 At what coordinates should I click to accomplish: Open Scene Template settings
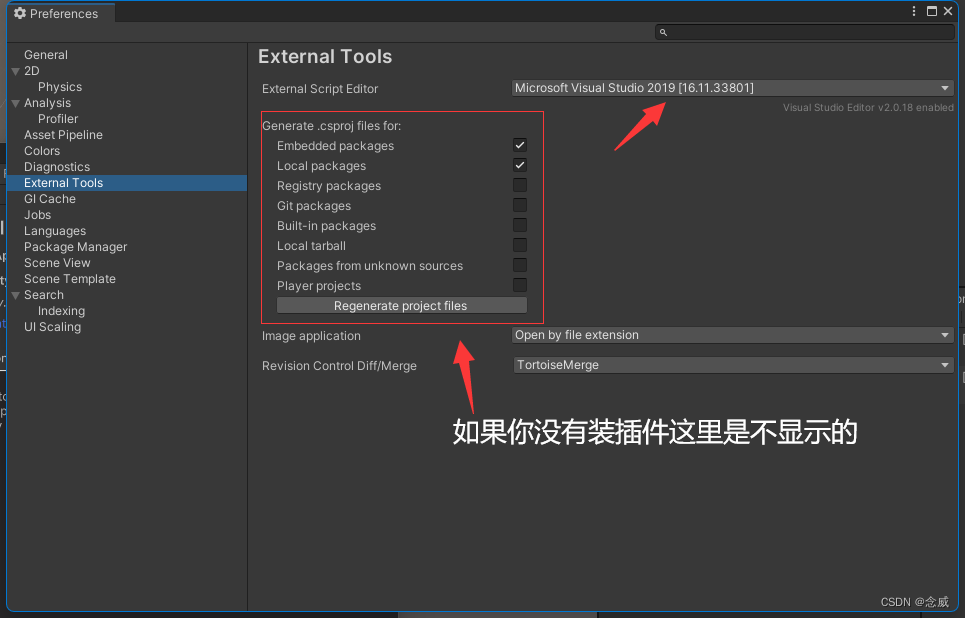70,279
